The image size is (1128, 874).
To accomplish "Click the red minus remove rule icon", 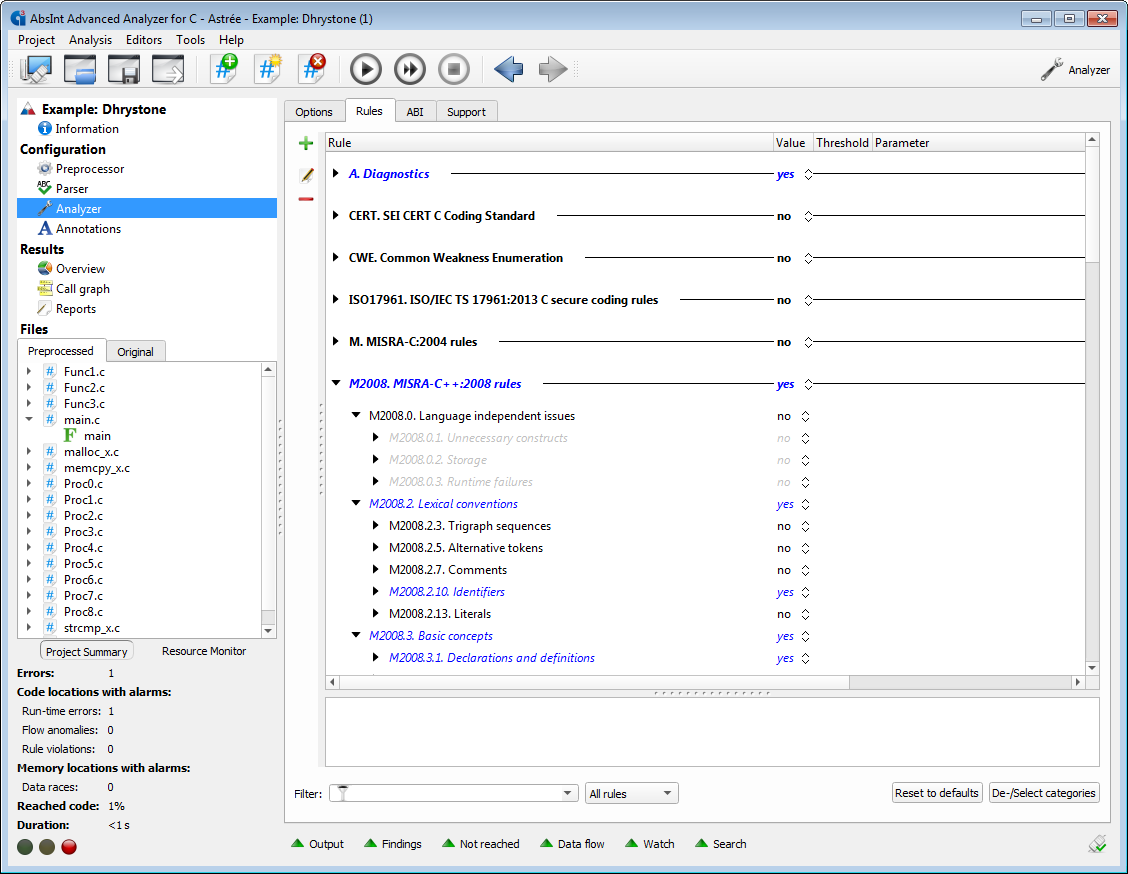I will coord(306,199).
